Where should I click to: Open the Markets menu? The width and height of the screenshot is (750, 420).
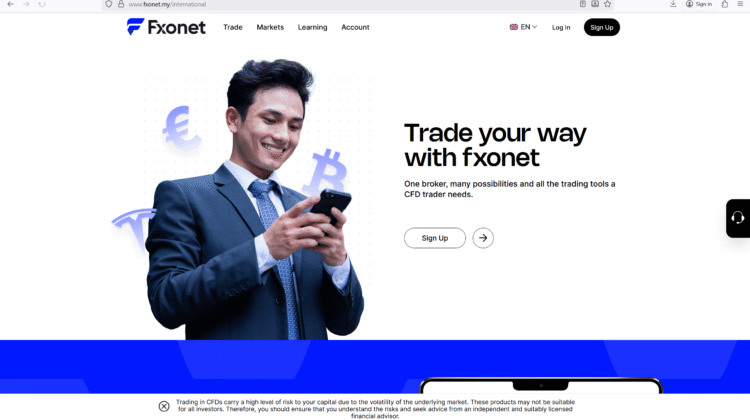click(270, 27)
